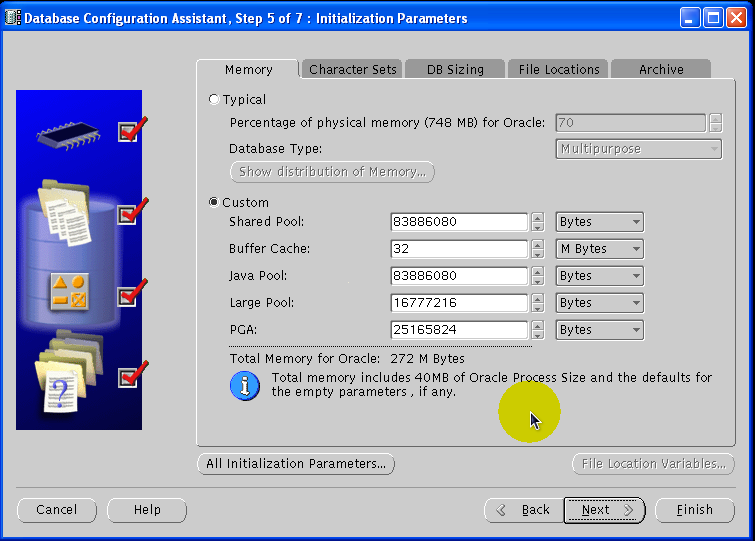
Task: Switch to the File Locations tab
Action: [559, 69]
